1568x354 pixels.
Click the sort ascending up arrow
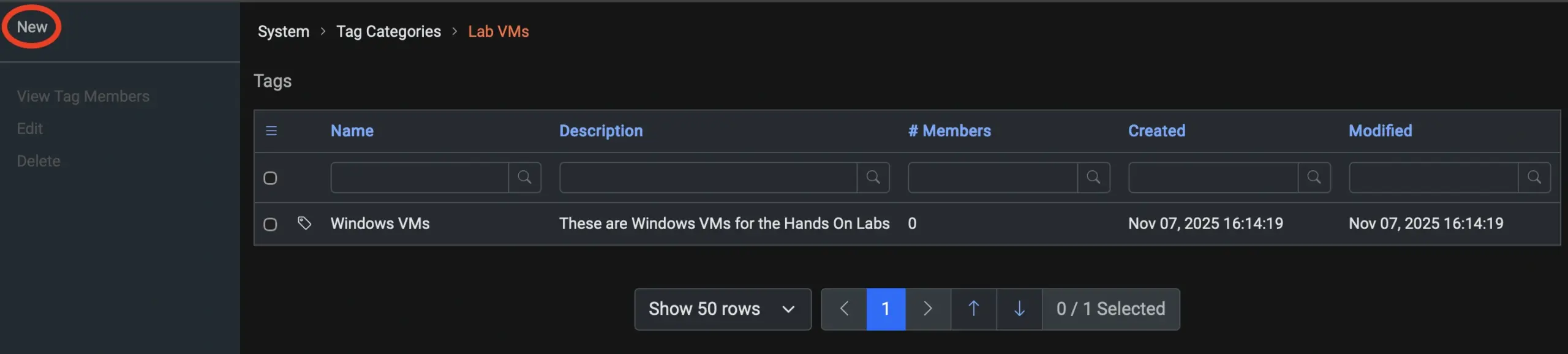click(x=973, y=309)
